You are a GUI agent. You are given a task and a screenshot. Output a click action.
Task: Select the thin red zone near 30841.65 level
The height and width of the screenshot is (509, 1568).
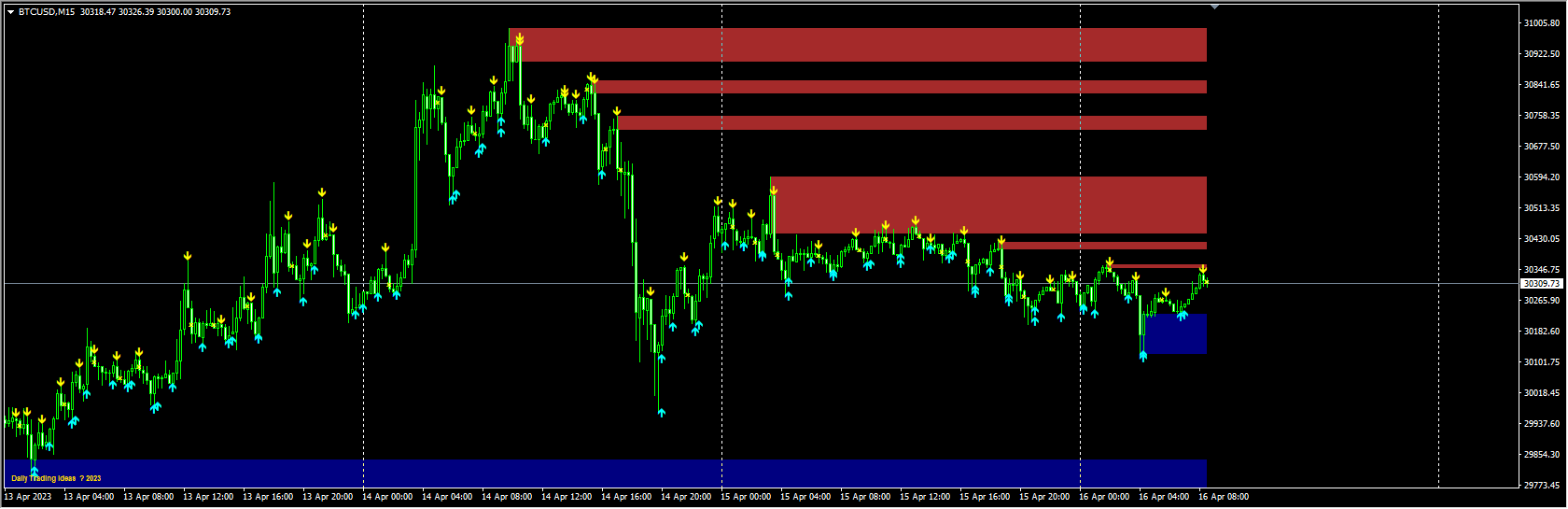900,87
